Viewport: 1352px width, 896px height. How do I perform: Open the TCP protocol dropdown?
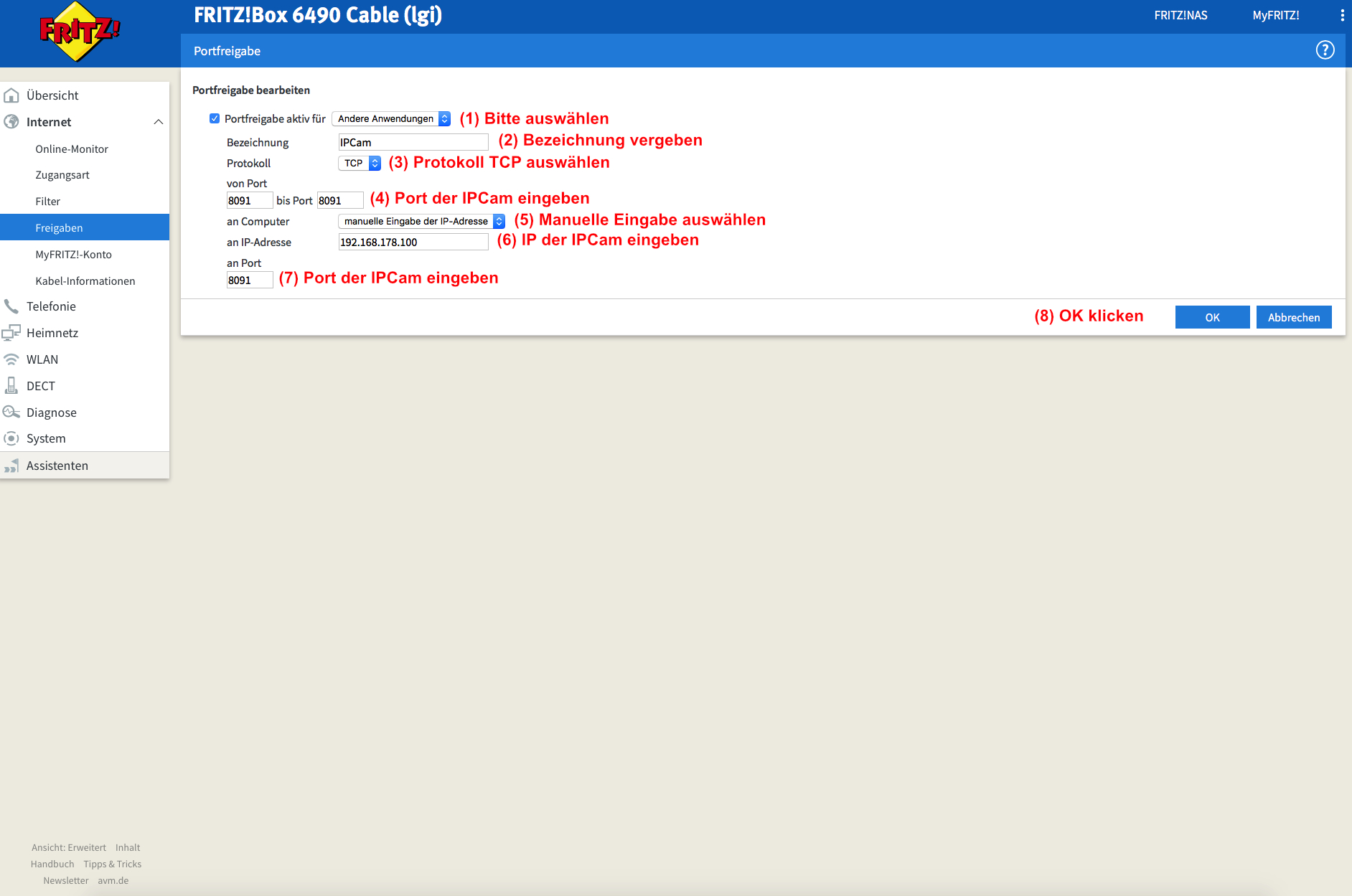pyautogui.click(x=360, y=163)
